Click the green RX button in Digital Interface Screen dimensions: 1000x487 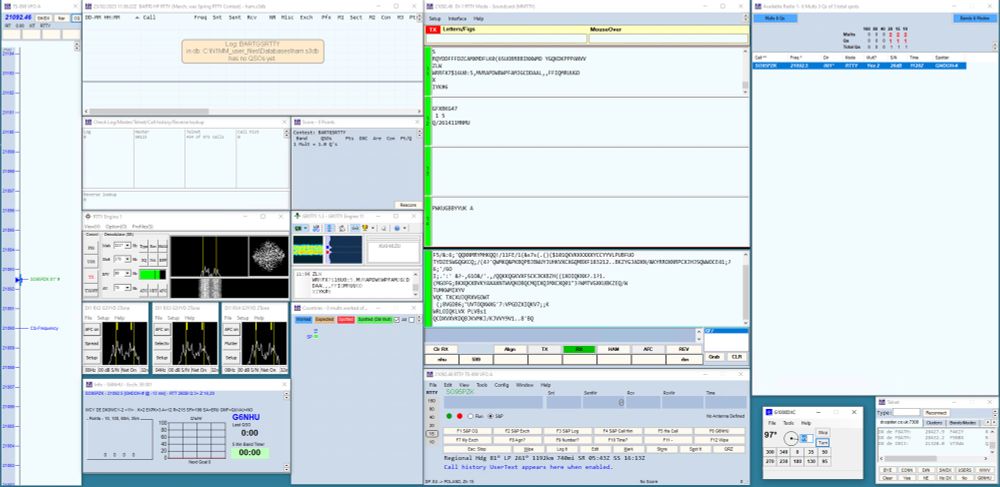coord(578,349)
